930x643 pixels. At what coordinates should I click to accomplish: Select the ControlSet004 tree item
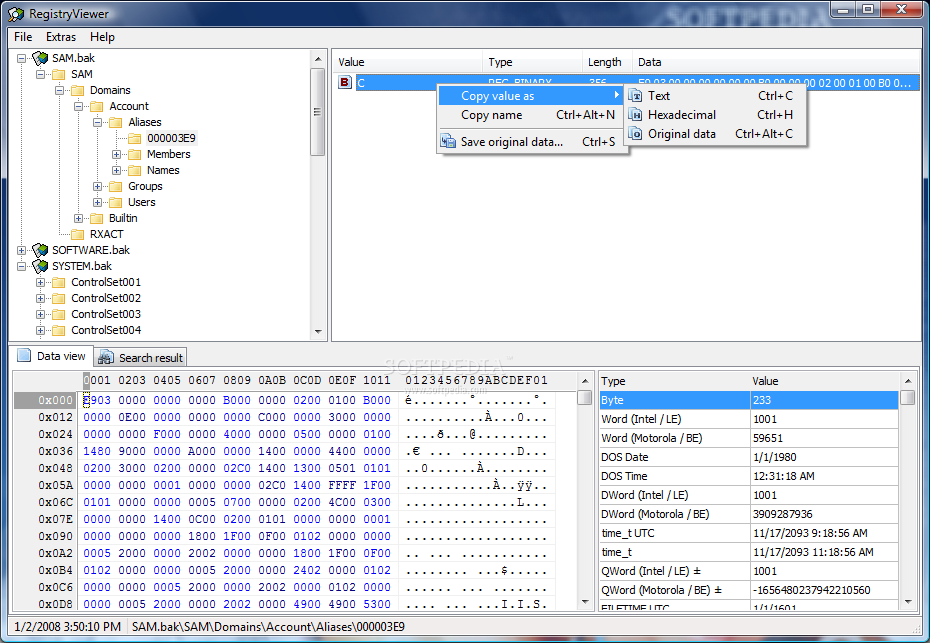pyautogui.click(x=106, y=330)
